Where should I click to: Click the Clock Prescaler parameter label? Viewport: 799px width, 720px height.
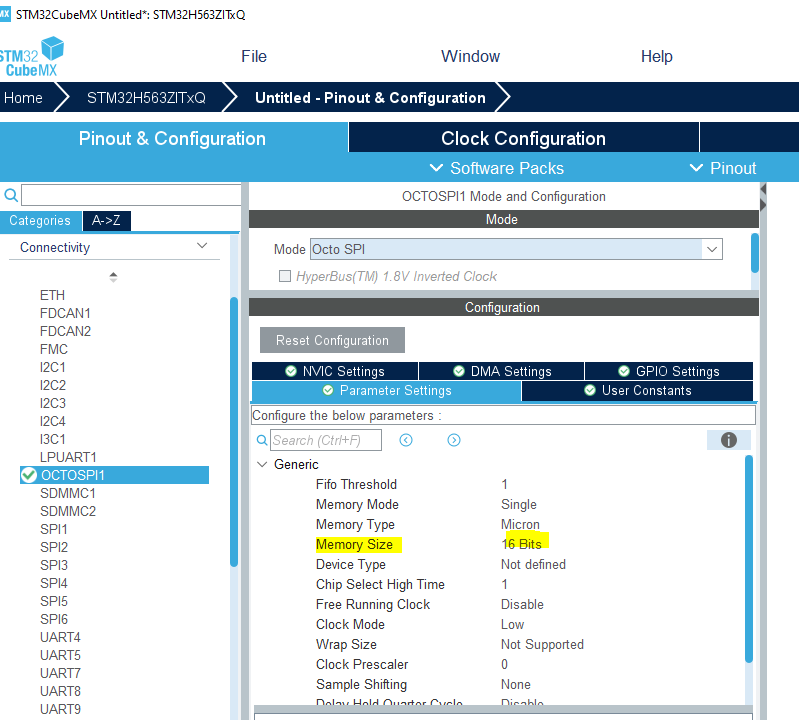click(362, 664)
